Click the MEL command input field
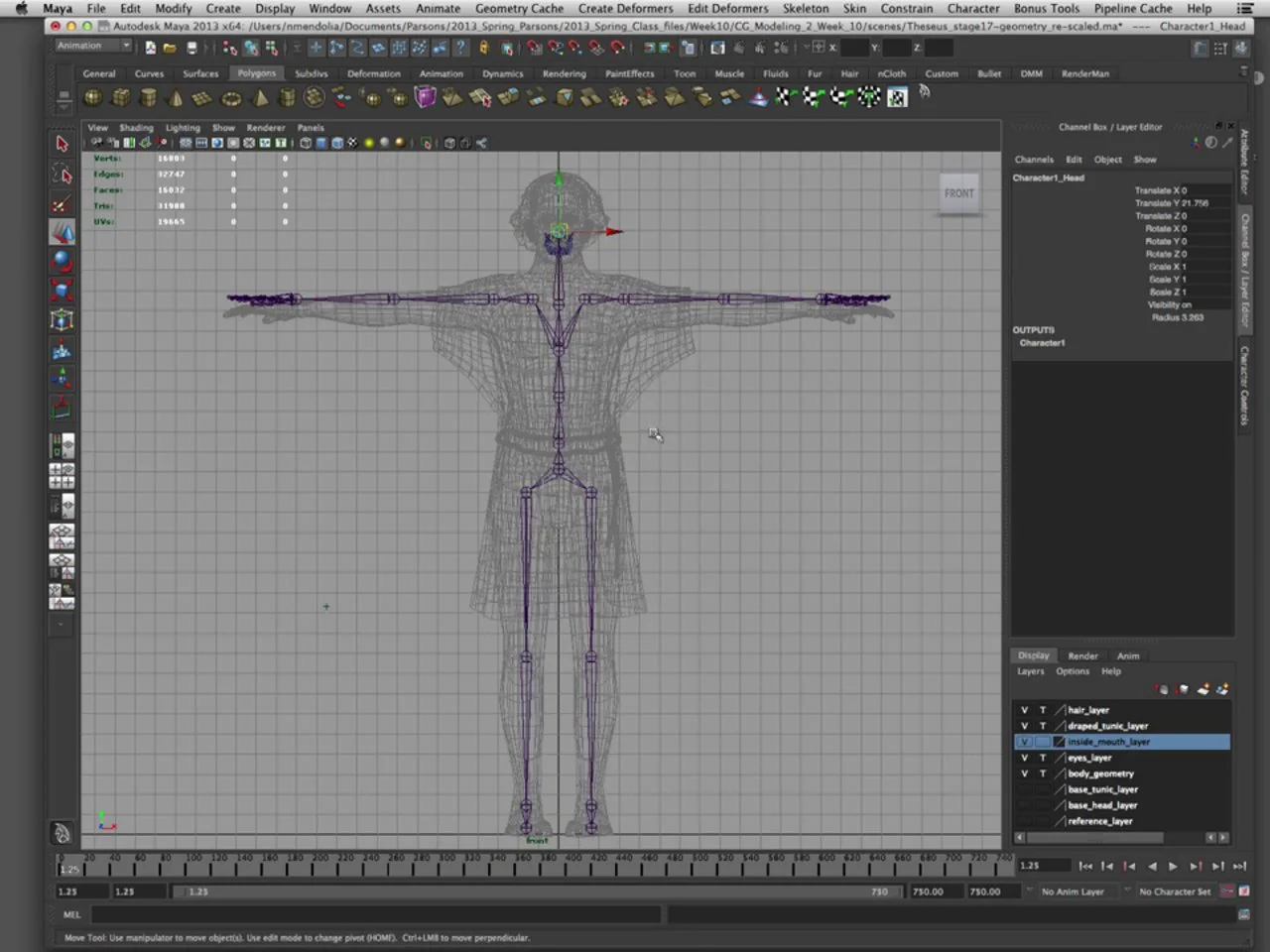The width and height of the screenshot is (1270, 952). [x=376, y=914]
